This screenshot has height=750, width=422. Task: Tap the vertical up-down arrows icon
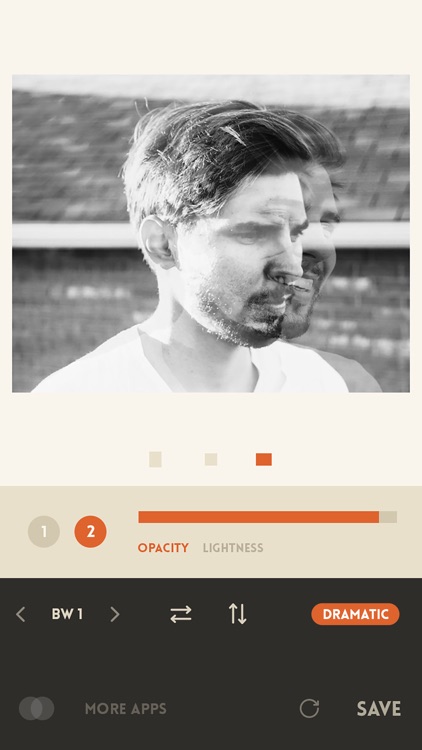tap(237, 614)
